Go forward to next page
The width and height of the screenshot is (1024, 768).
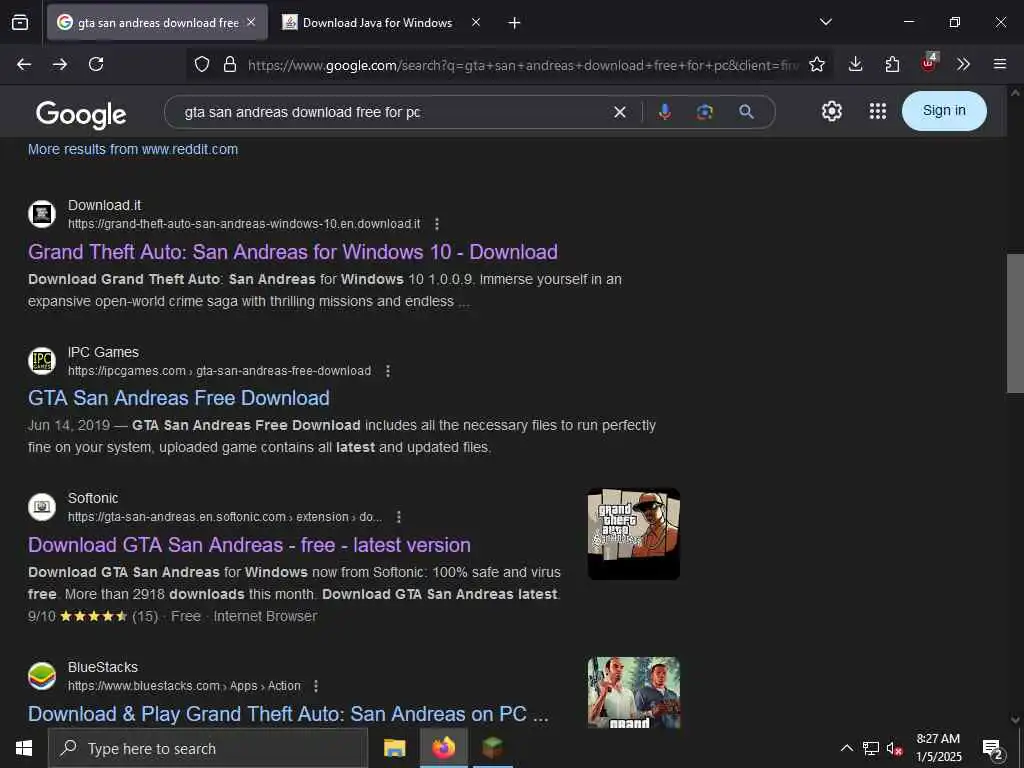[x=60, y=64]
